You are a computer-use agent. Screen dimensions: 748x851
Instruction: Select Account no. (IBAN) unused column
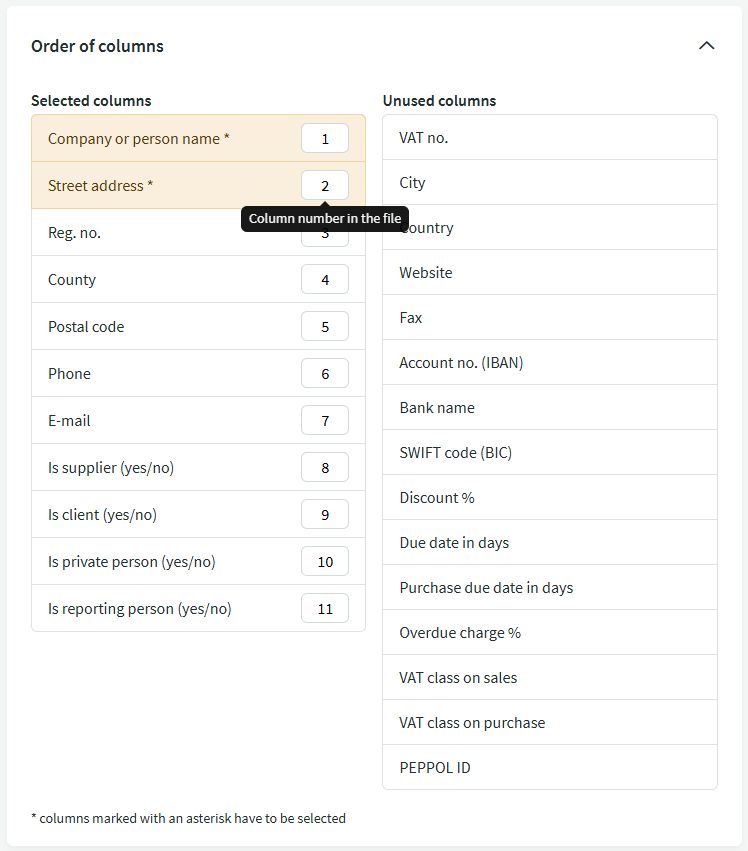point(549,363)
